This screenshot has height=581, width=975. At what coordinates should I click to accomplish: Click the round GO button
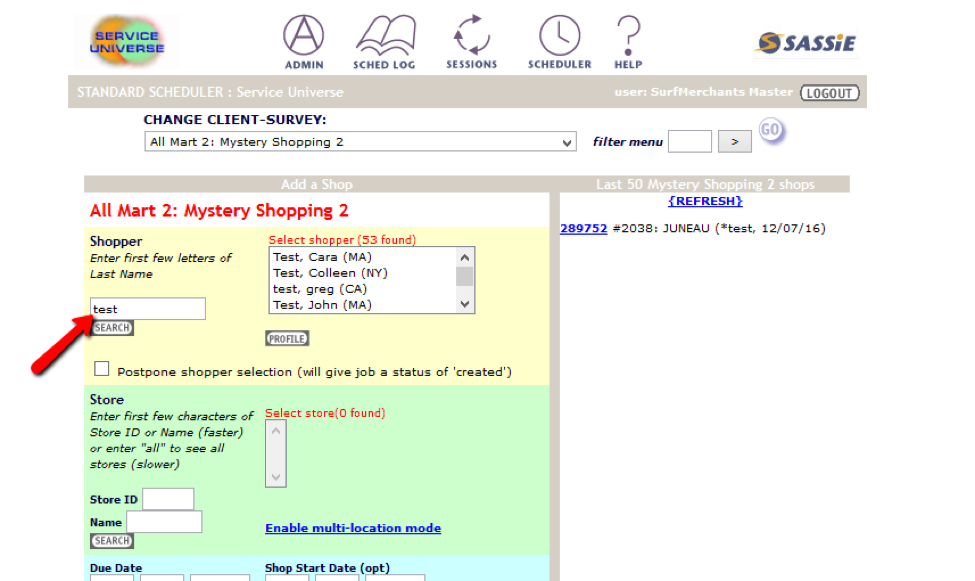click(x=770, y=131)
